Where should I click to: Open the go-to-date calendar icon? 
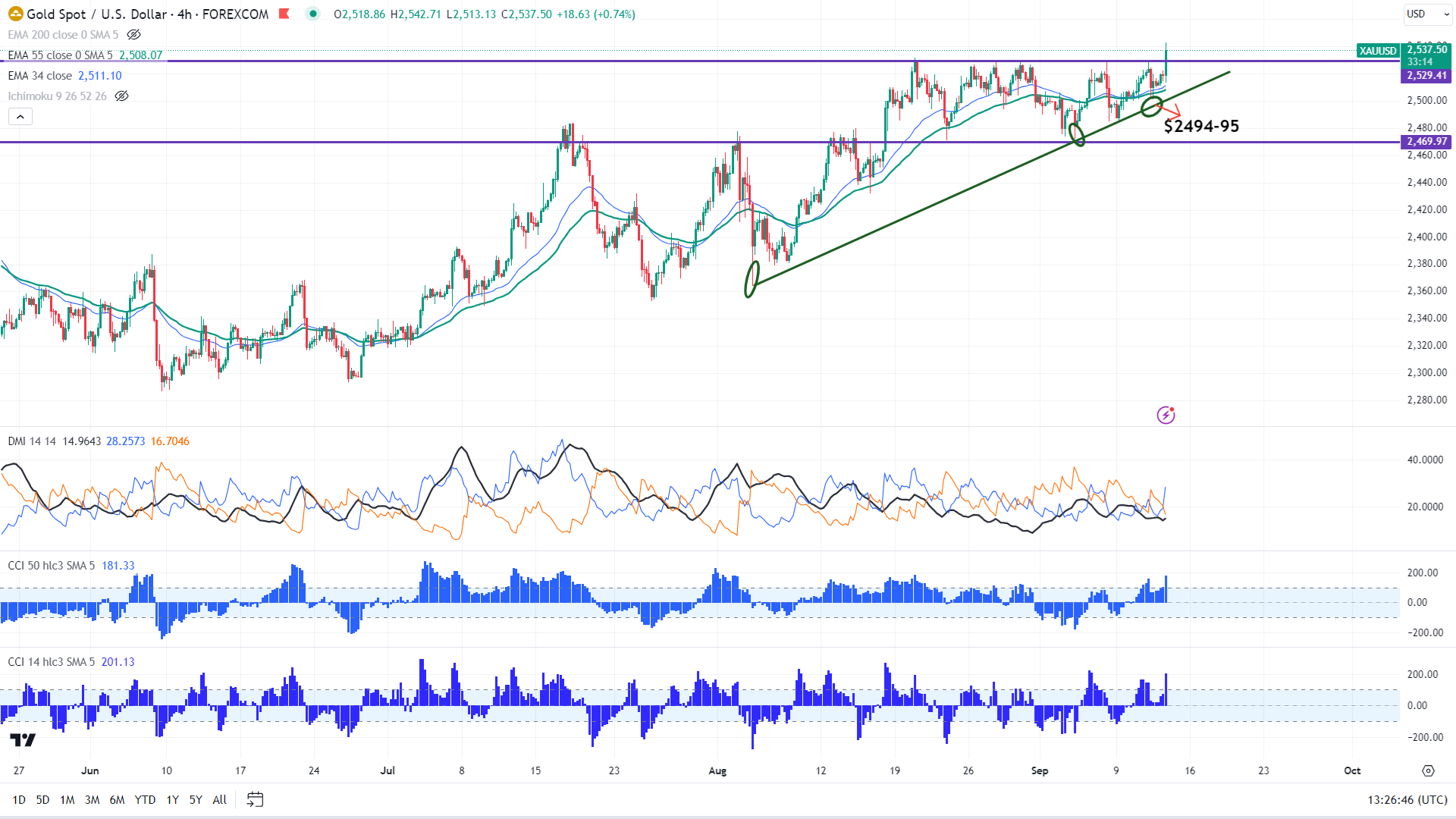pyautogui.click(x=255, y=799)
